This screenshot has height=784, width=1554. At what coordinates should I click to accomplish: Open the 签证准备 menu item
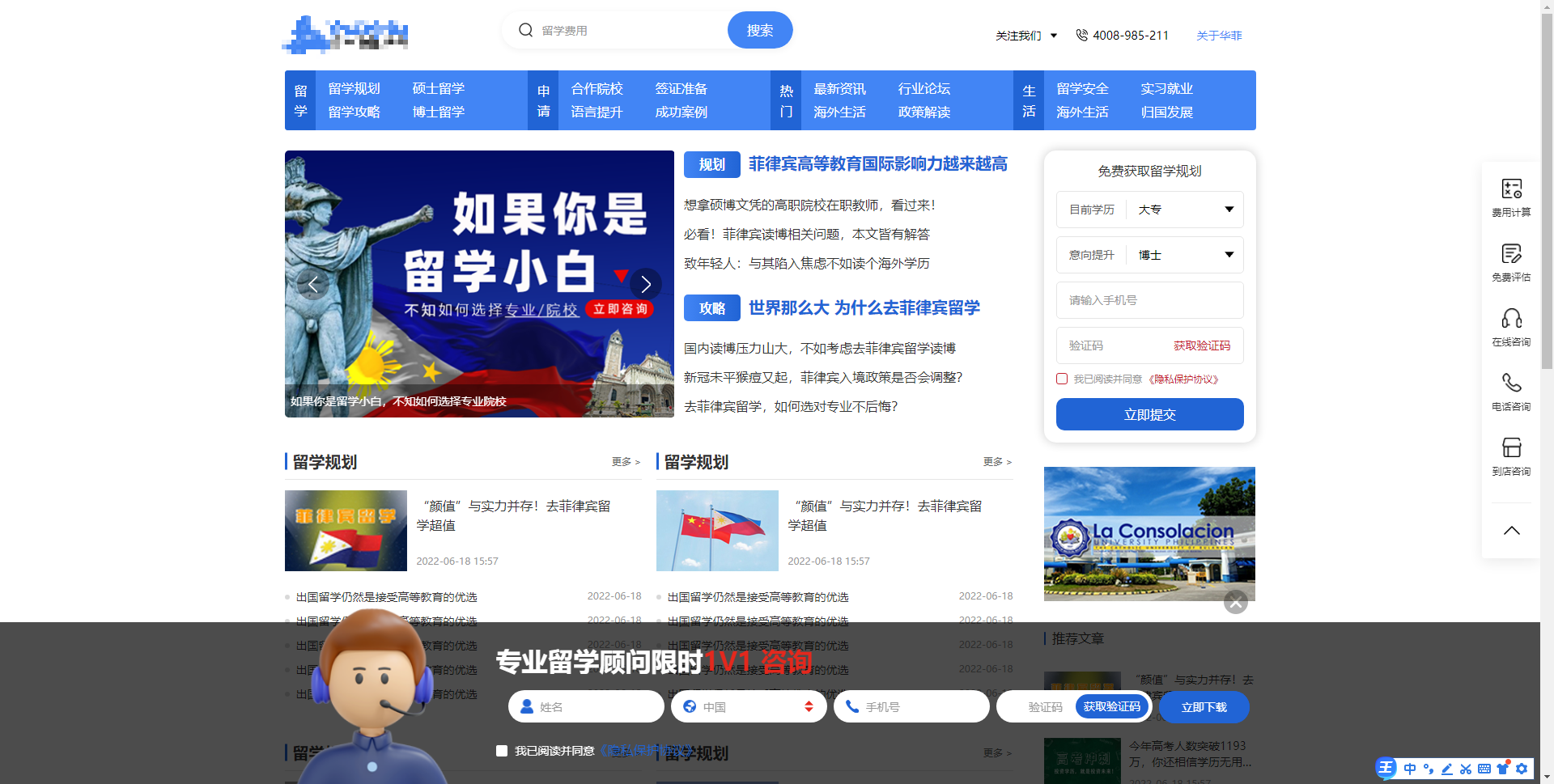click(x=681, y=88)
